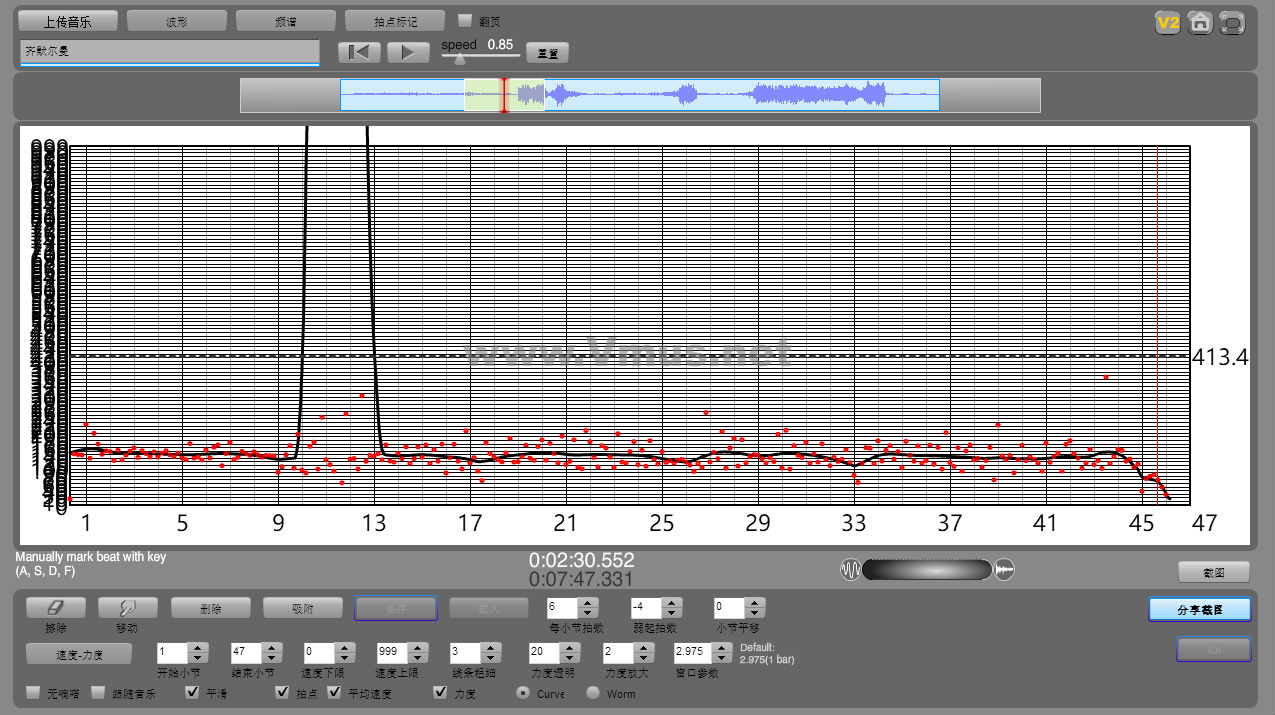The image size is (1275, 715).
Task: Enable the 翻页 page-turn checkbox
Action: pos(465,20)
